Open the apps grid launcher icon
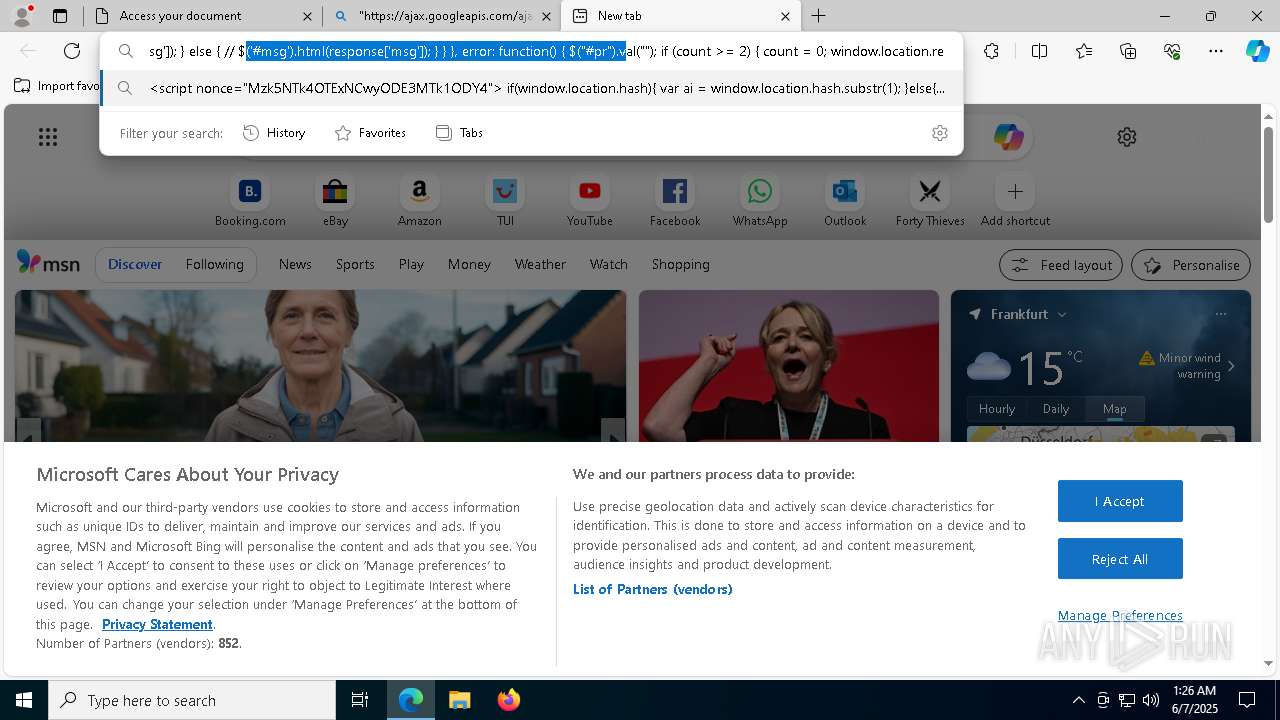The width and height of the screenshot is (1280, 720). (48, 137)
